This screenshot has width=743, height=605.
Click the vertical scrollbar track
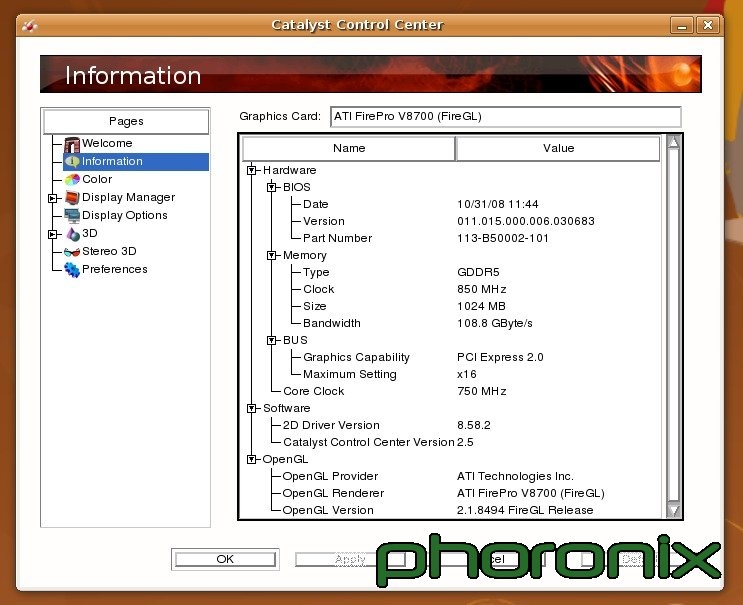tap(673, 326)
